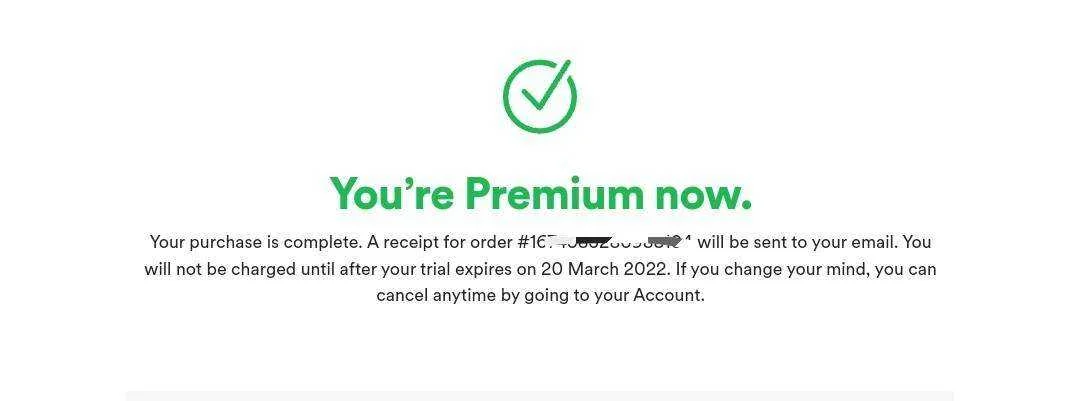Click the partially hidden order number

pyautogui.click(x=604, y=243)
